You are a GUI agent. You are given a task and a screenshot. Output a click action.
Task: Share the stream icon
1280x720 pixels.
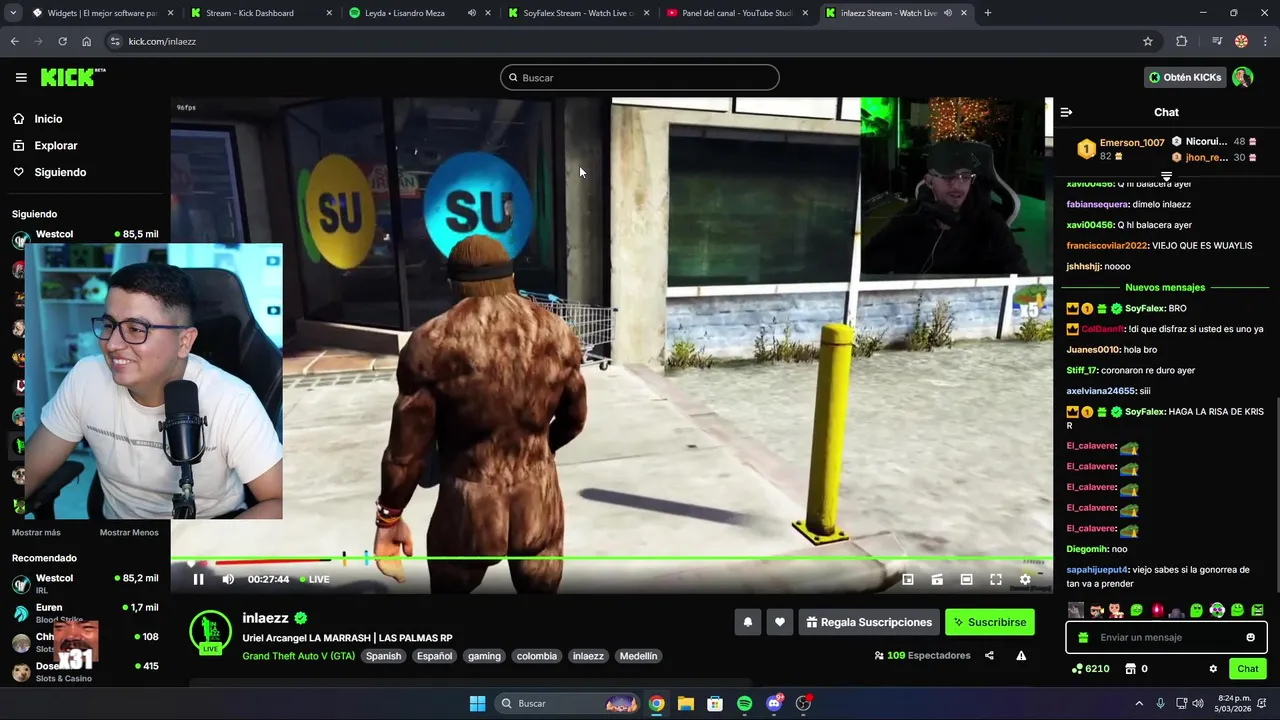coord(989,656)
